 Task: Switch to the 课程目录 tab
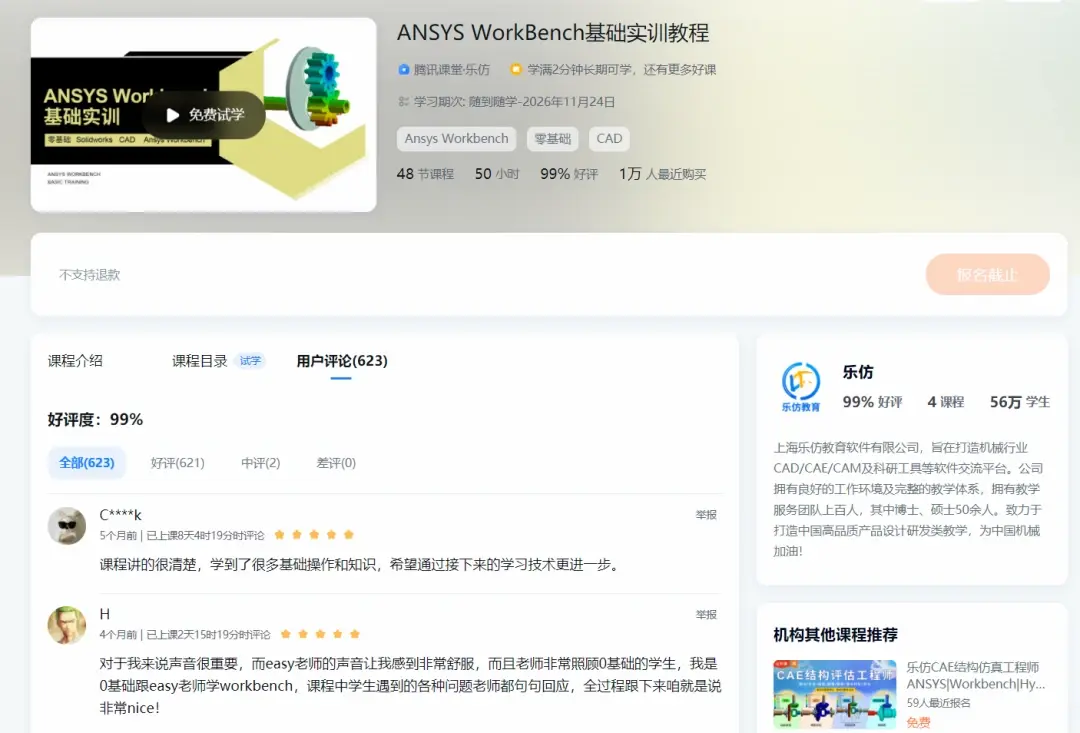(200, 361)
